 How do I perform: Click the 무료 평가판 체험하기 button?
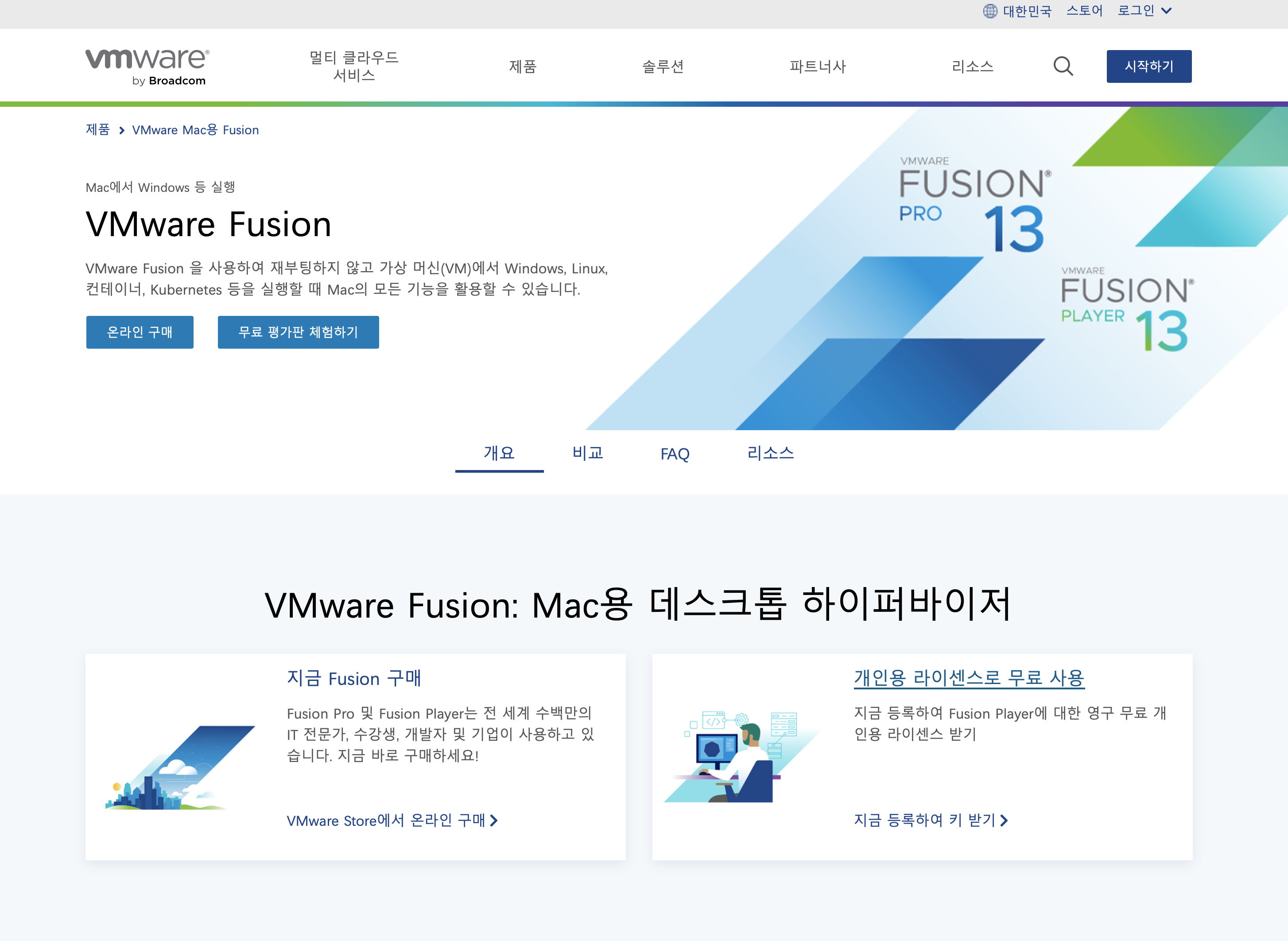(298, 332)
